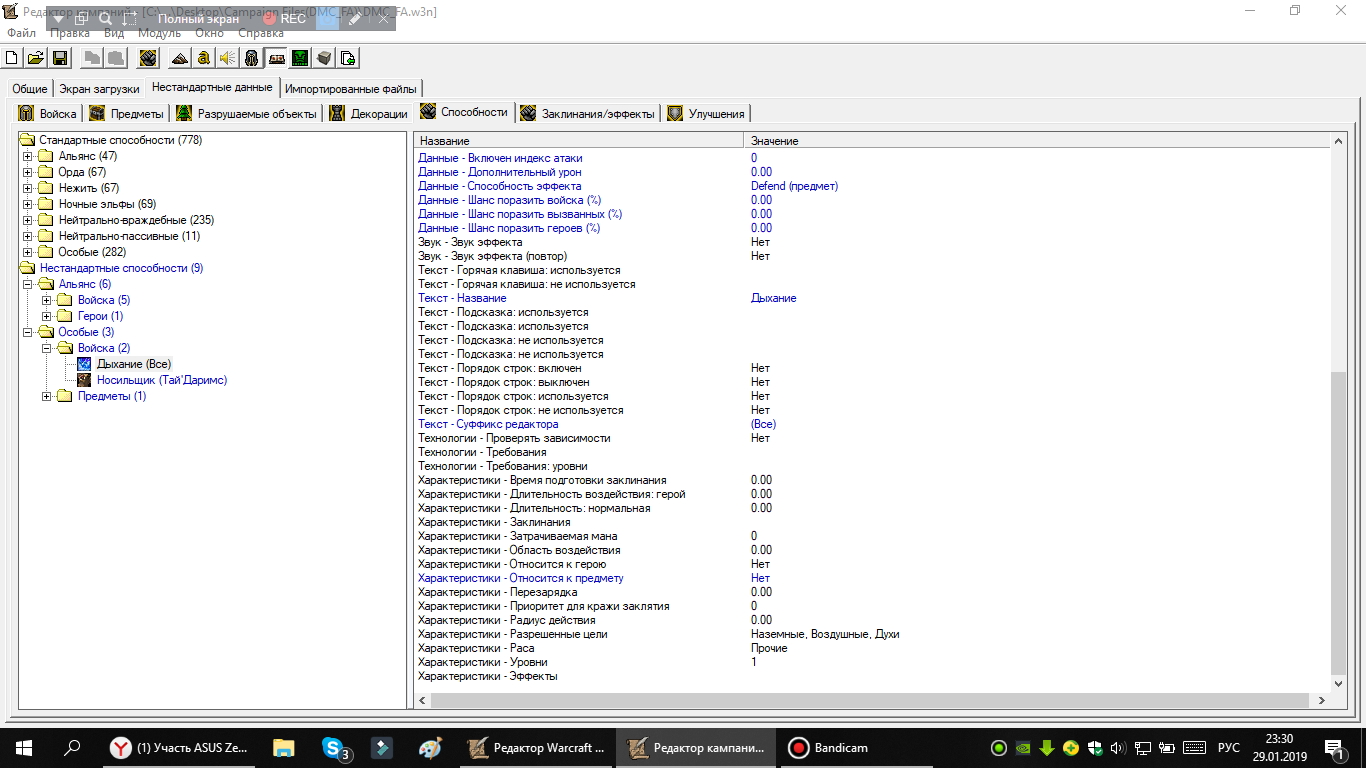The height and width of the screenshot is (768, 1366).
Task: Select the Стандартные способности (778) root folder
Action: click(120, 140)
